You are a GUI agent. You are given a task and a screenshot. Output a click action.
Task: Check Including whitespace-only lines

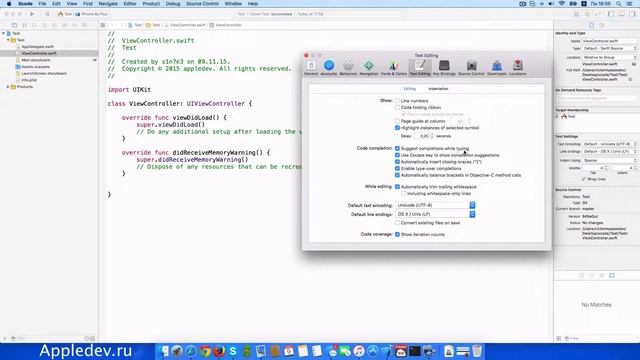tap(404, 193)
